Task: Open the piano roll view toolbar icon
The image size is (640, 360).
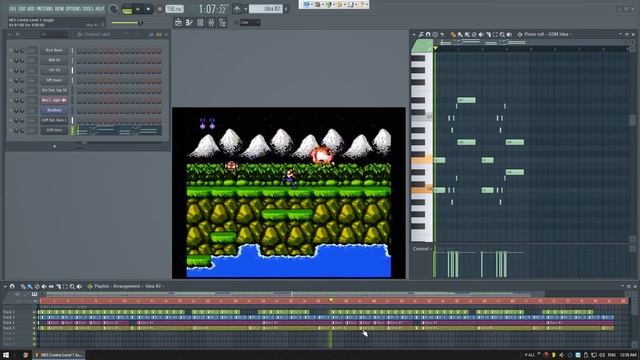Action: pyautogui.click(x=189, y=23)
